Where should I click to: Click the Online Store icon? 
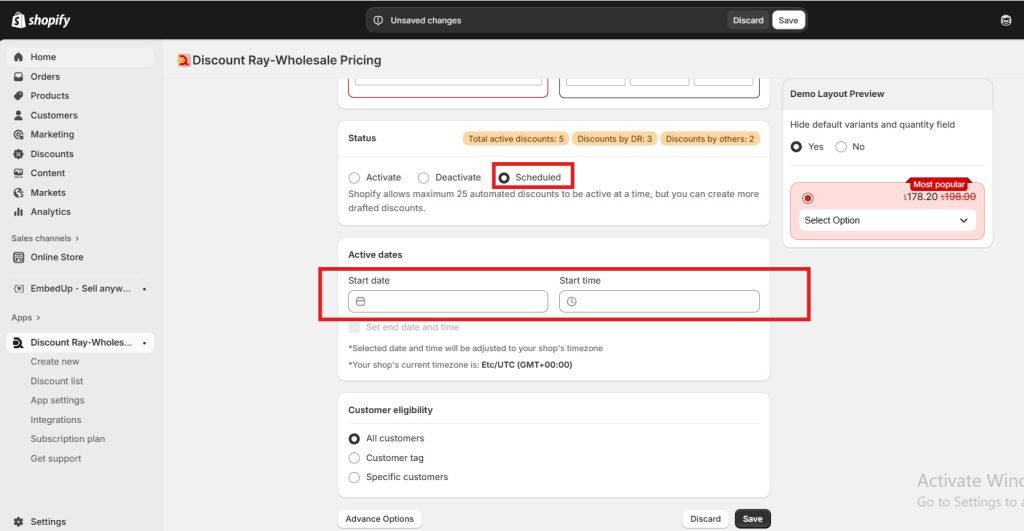[x=19, y=257]
